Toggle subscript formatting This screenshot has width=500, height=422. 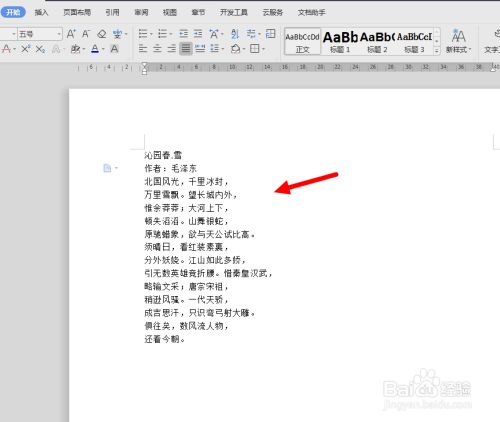40,49
